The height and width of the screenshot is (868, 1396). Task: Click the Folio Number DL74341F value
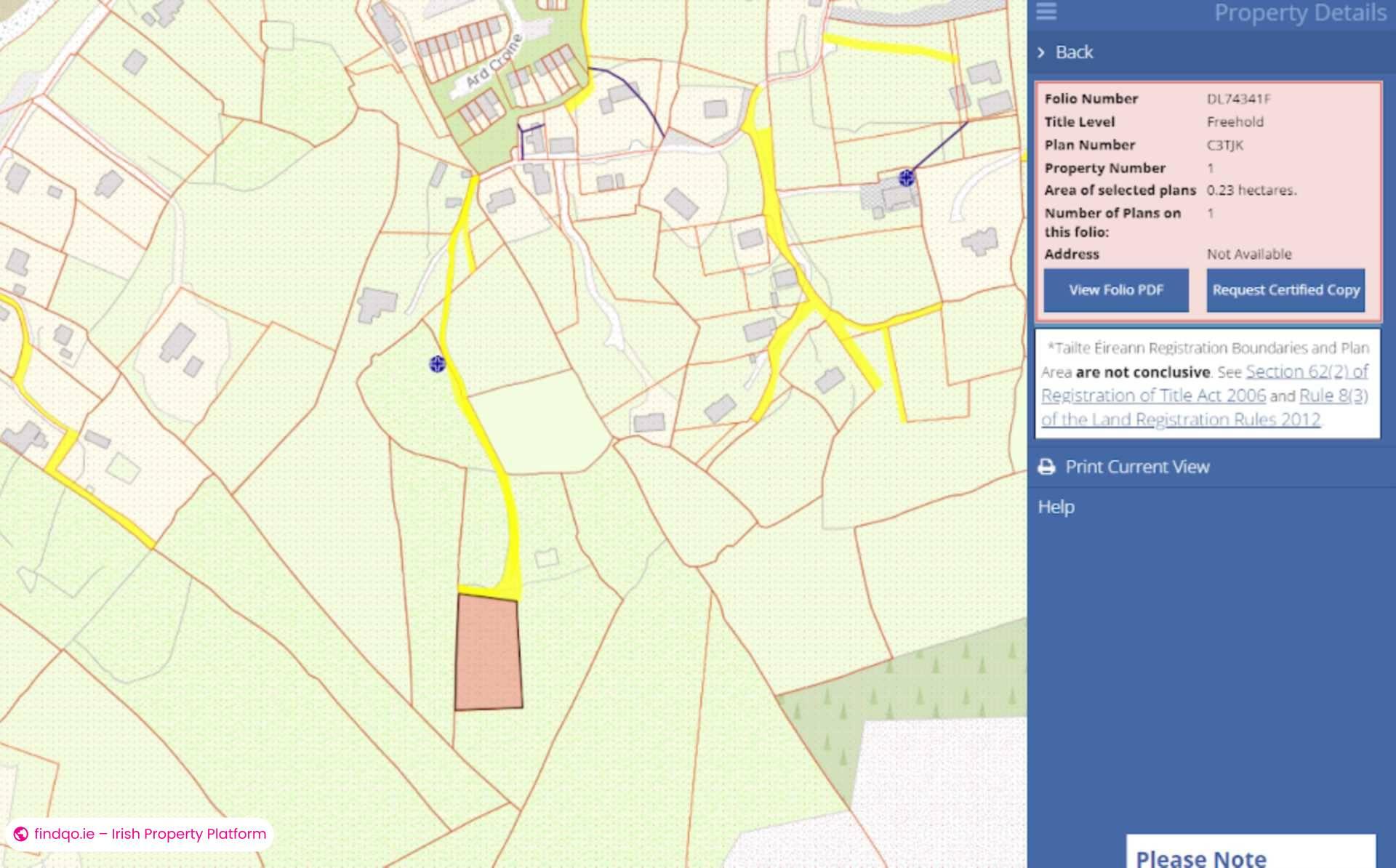pyautogui.click(x=1240, y=99)
